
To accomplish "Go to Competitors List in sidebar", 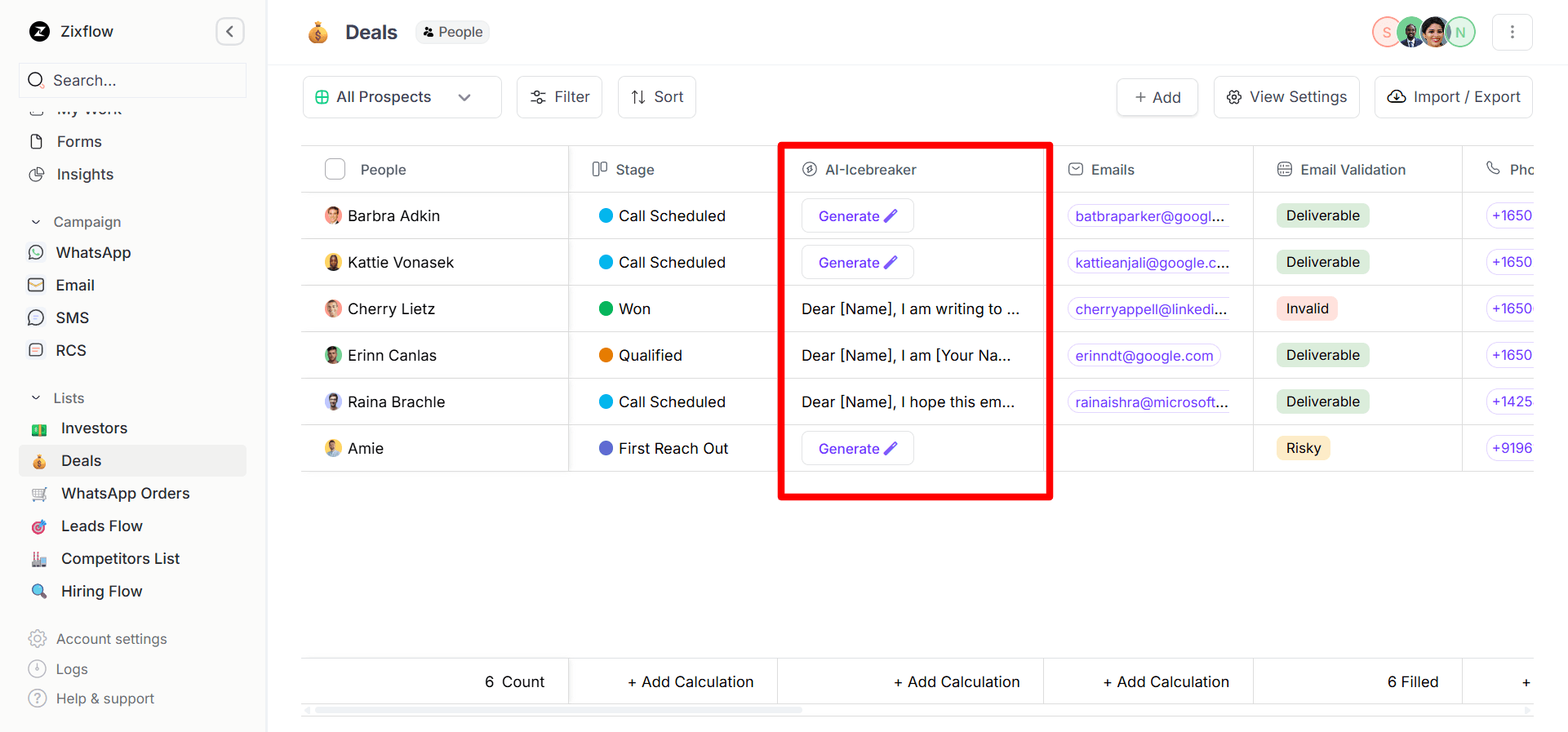I will 120,559.
